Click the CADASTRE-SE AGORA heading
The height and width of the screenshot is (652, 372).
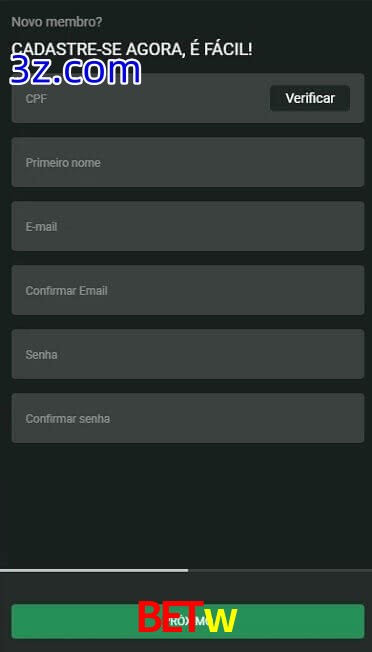point(131,49)
